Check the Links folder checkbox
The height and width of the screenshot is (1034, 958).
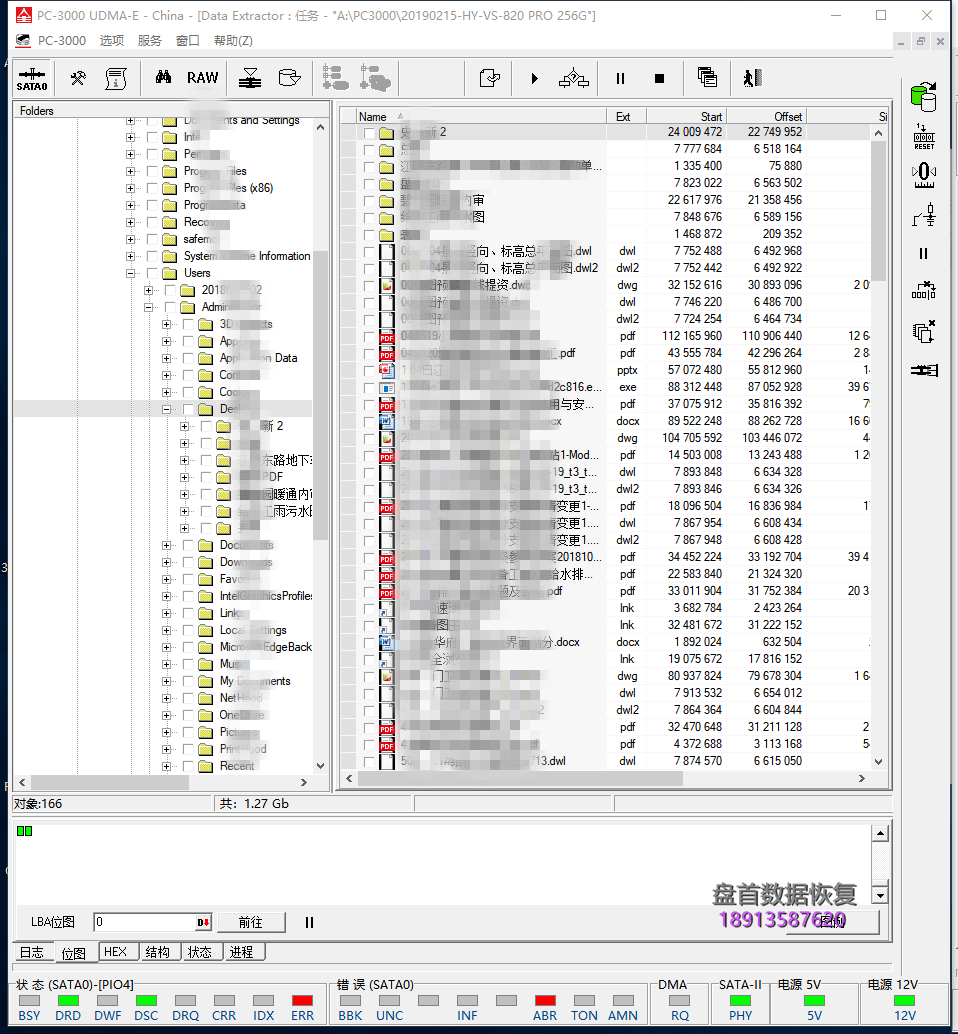[x=188, y=613]
